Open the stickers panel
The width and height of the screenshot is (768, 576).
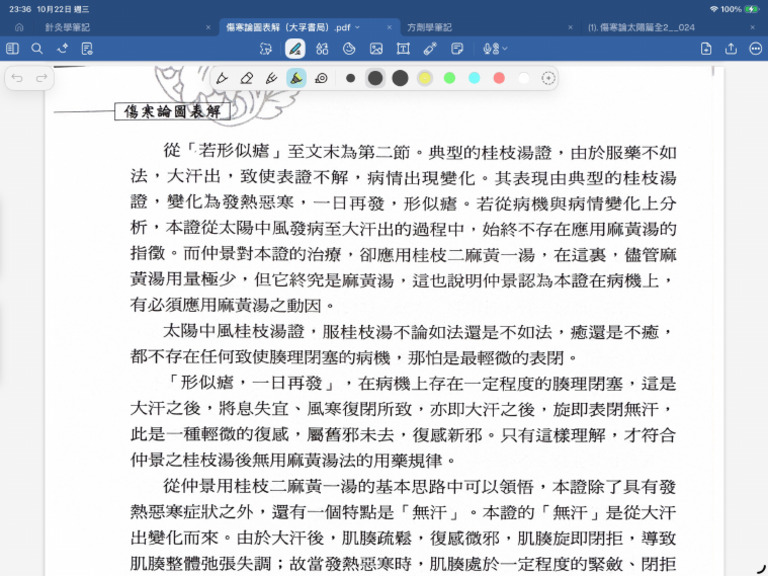coord(349,48)
